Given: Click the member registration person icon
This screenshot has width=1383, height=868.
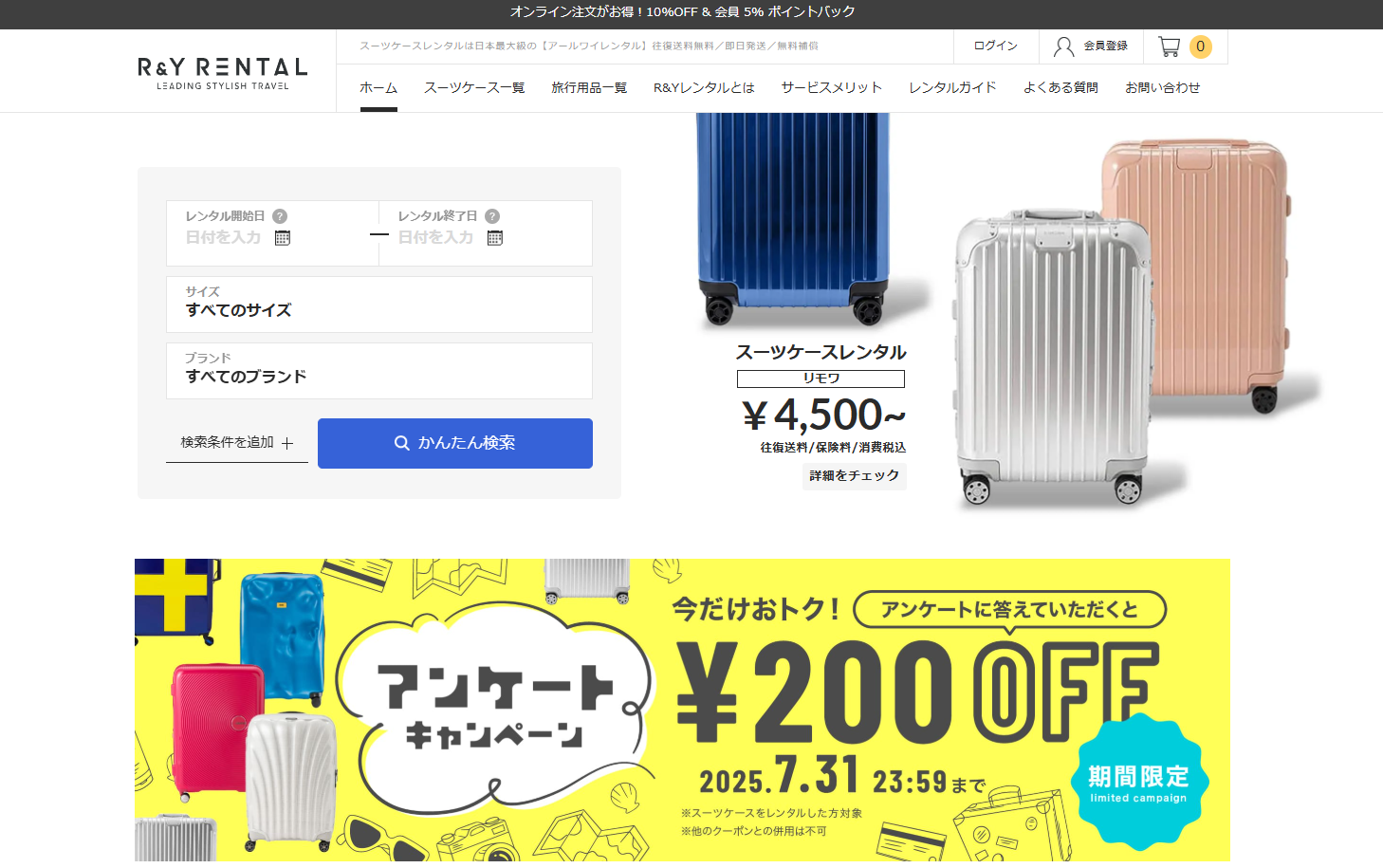Looking at the screenshot, I should 1064,46.
